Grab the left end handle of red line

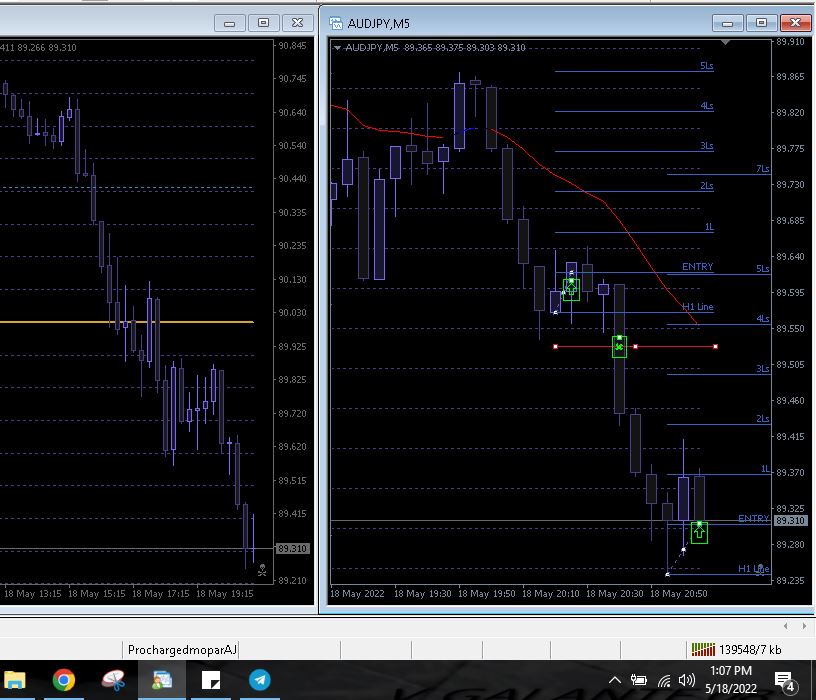(555, 347)
